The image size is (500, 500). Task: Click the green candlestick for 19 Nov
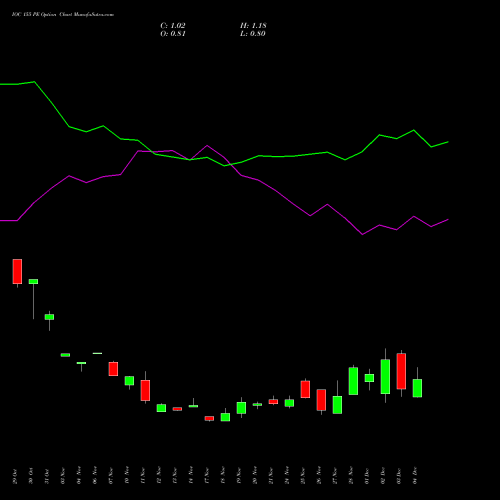241,408
